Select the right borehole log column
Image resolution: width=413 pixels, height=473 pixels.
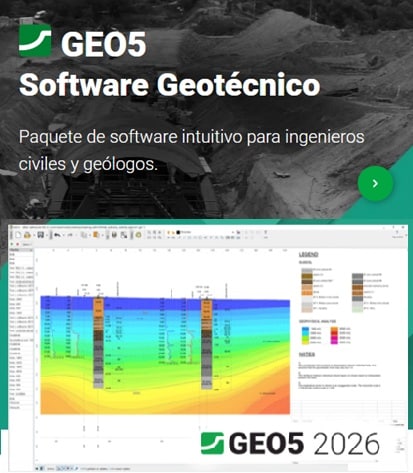[207, 344]
